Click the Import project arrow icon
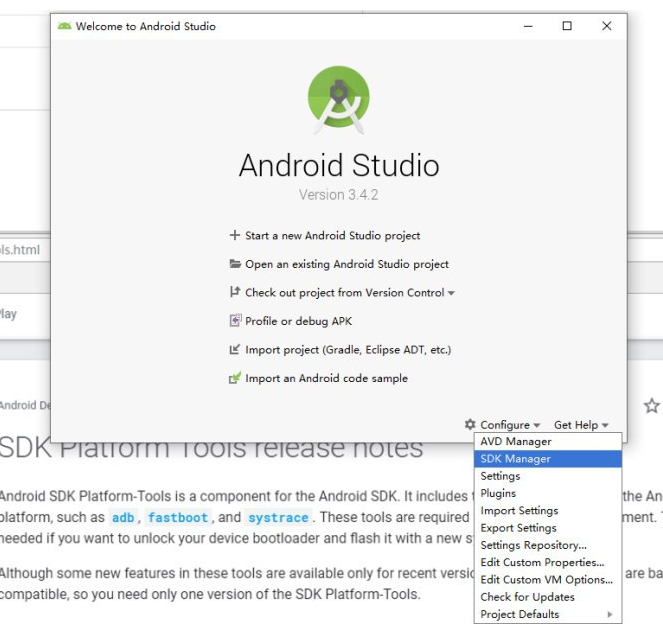 pos(235,349)
